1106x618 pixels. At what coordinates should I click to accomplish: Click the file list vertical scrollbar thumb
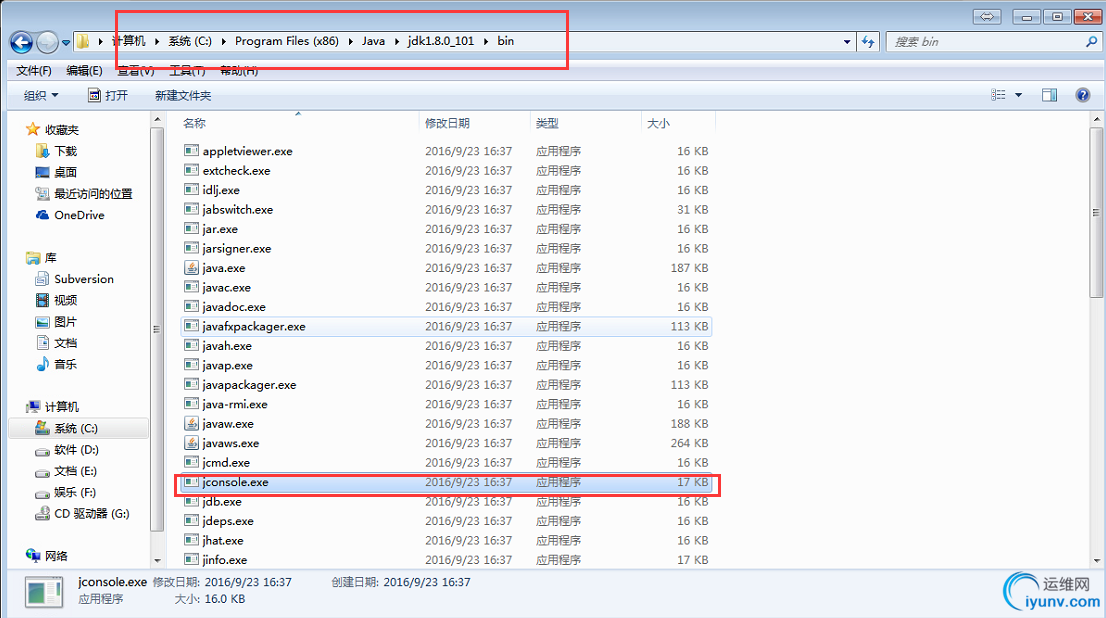[x=1095, y=212]
